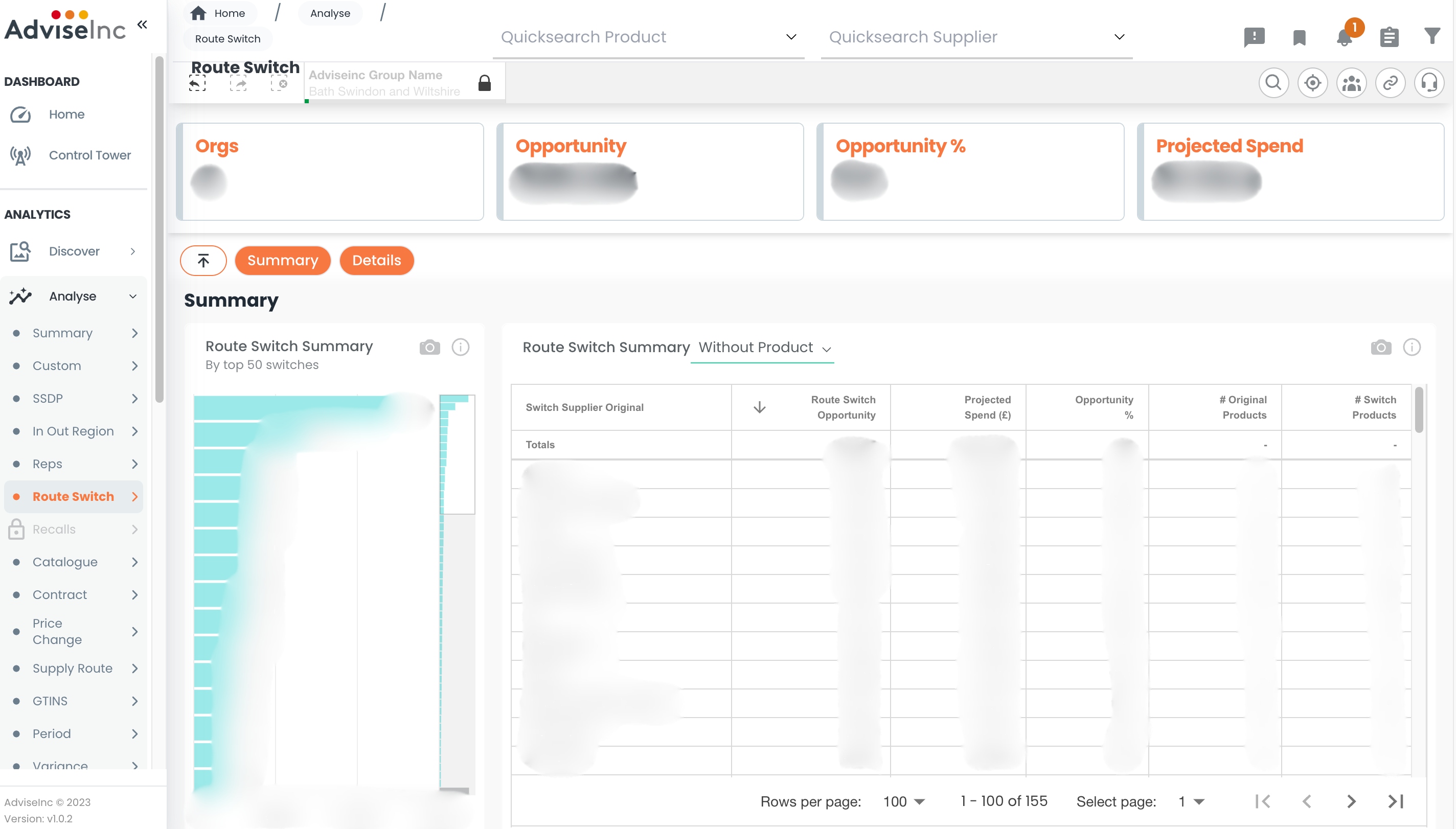
Task: Sort by Route Switch Opportunity arrow
Action: pos(760,408)
